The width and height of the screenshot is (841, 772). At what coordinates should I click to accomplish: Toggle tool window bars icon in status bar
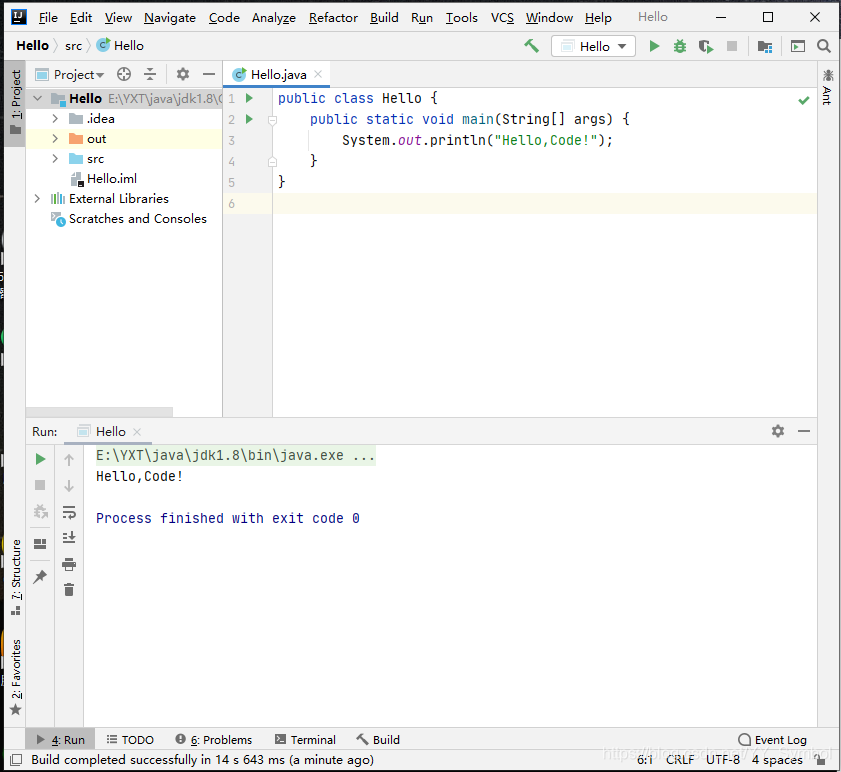tap(16, 760)
